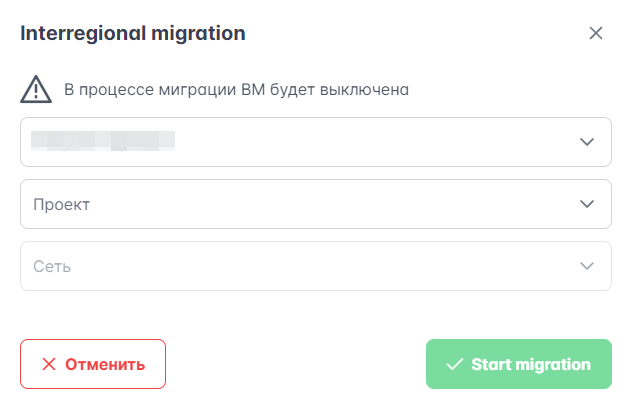The image size is (627, 409).
Task: Click the chevron arrow in Сеть field
Action: (587, 266)
